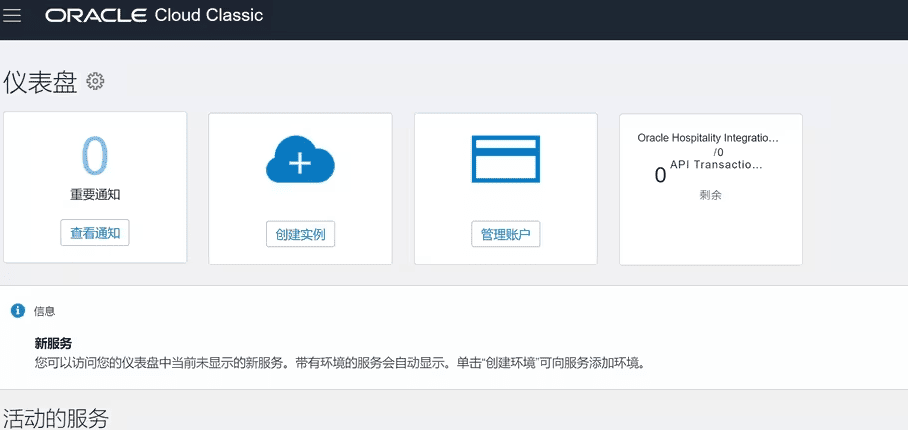Open dashboard settings gear icon

tap(95, 81)
